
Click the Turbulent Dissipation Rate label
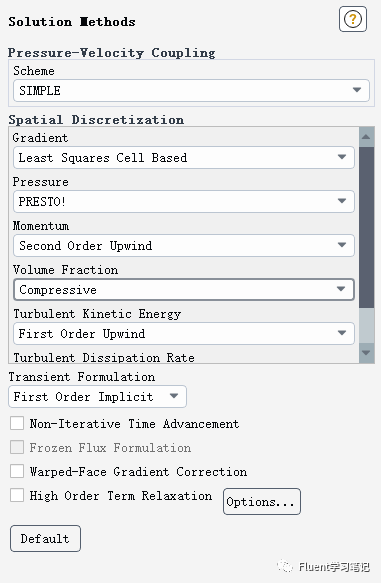(x=104, y=358)
